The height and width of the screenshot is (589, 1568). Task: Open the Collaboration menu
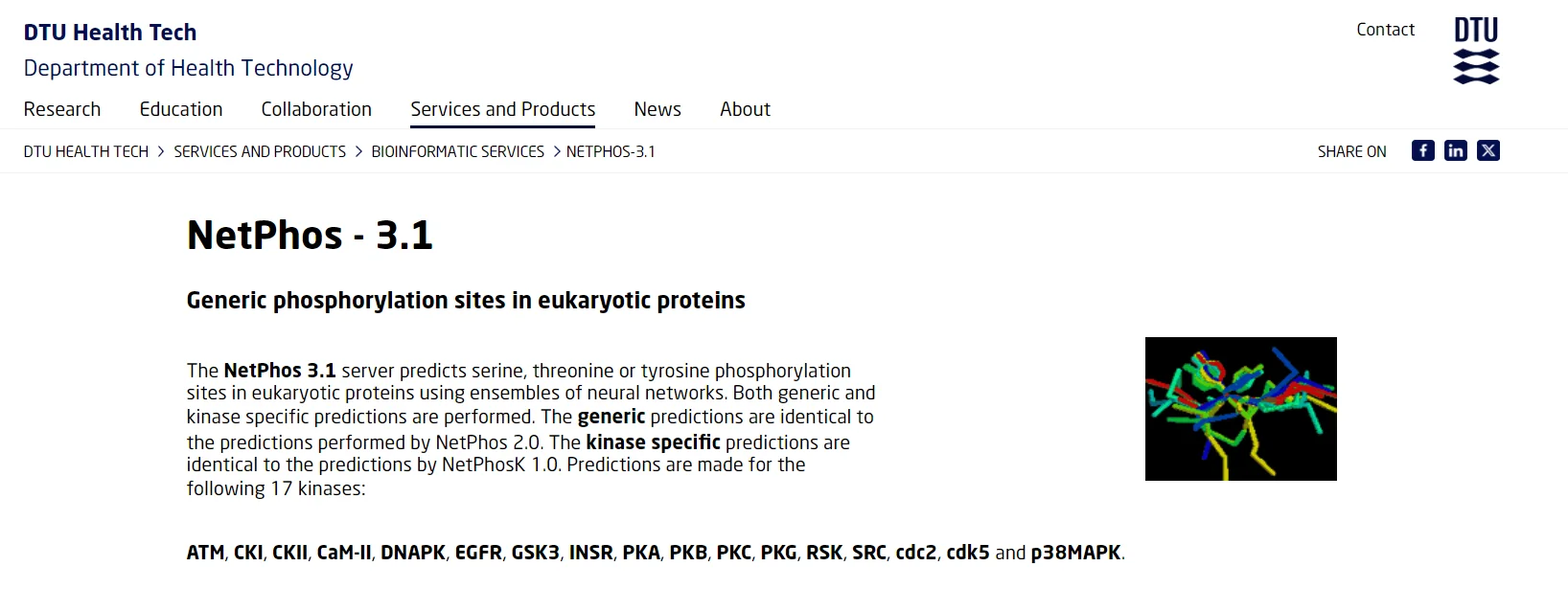pyautogui.click(x=316, y=109)
